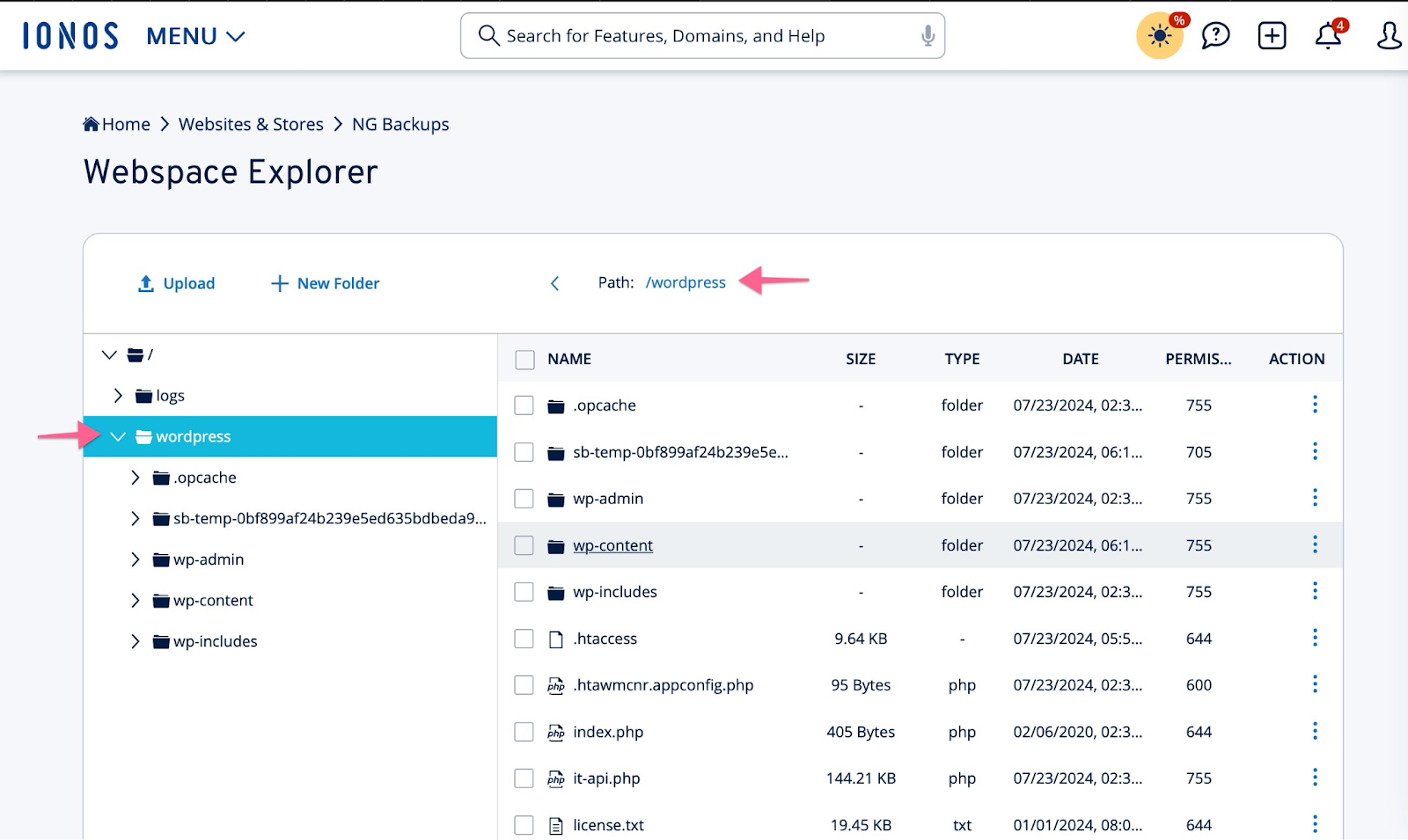Screen dimensions: 1408x840
Task: Open the help chat bubble icon
Action: tap(1215, 36)
